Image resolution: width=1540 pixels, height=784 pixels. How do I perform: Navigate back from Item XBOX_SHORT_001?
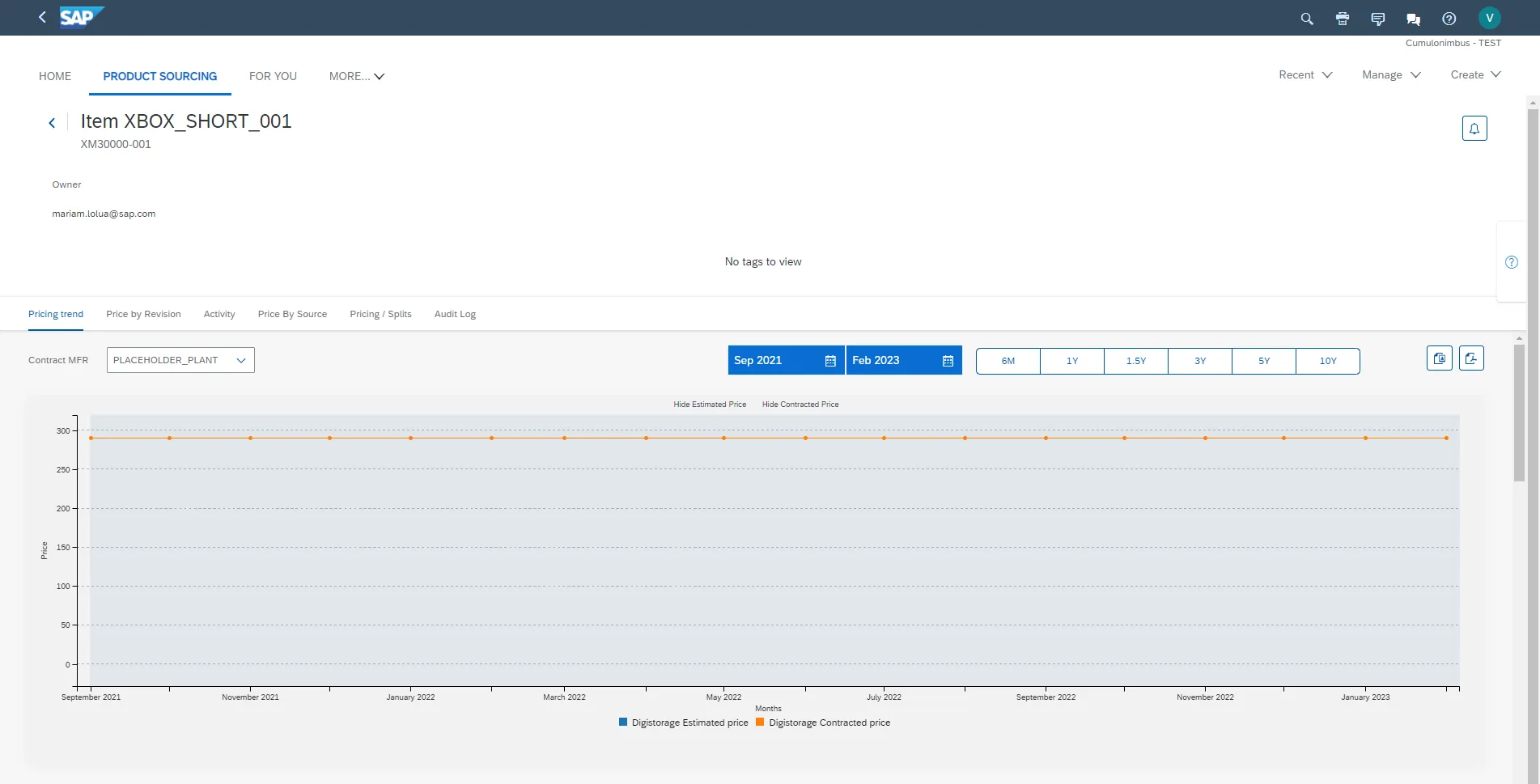pyautogui.click(x=52, y=123)
